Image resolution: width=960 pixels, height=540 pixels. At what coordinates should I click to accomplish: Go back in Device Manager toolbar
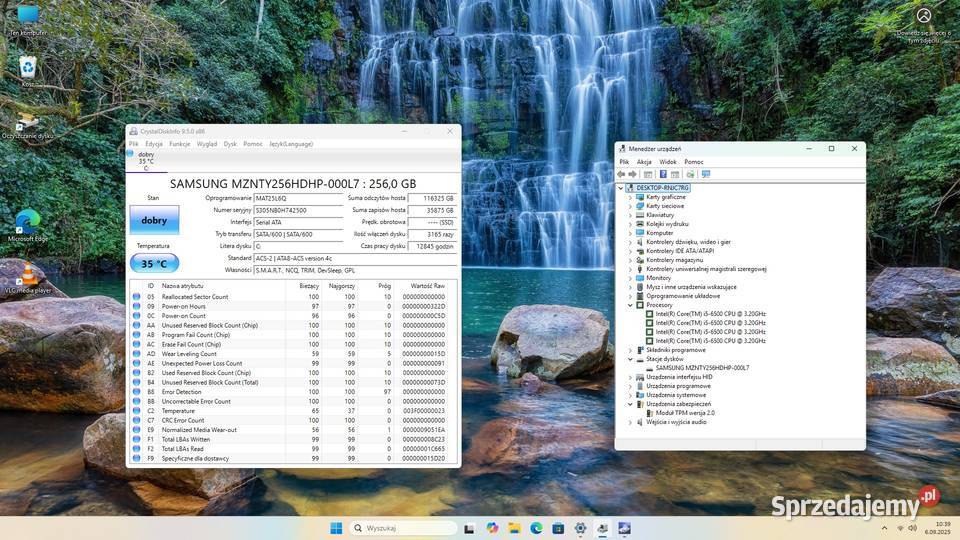click(621, 174)
